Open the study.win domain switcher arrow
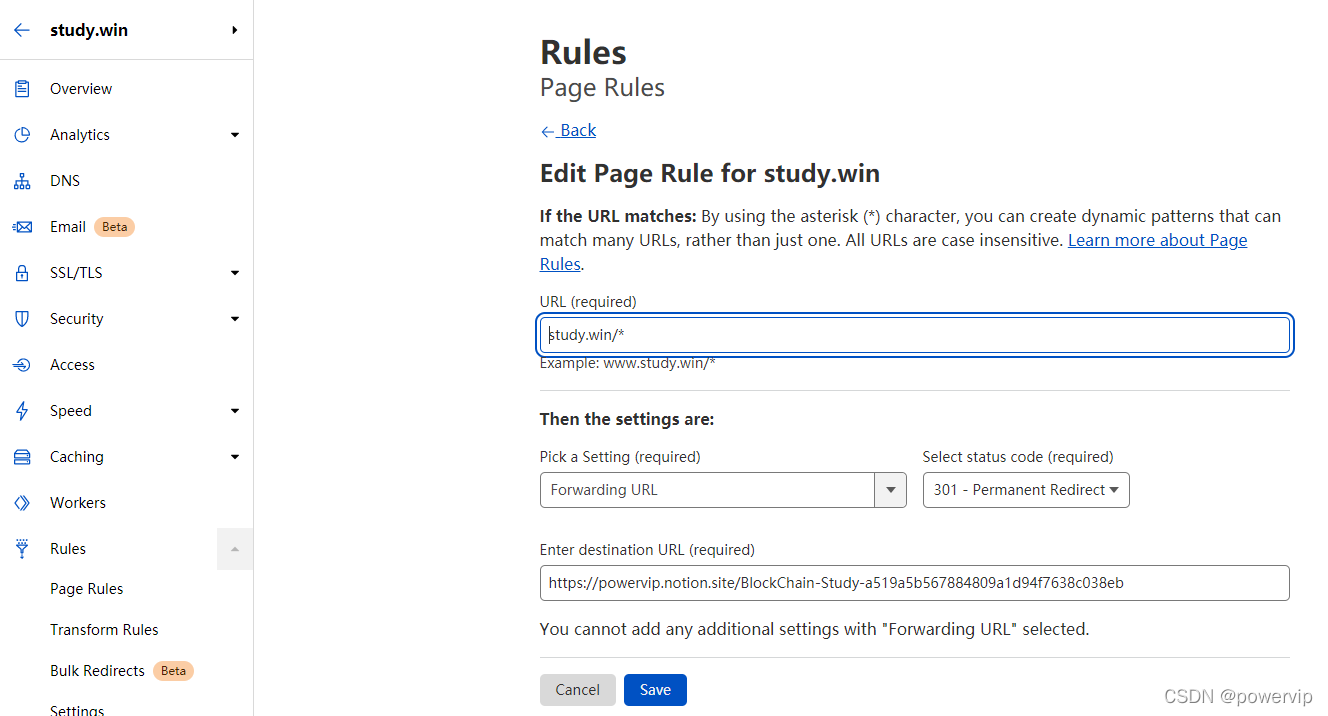 click(x=235, y=30)
